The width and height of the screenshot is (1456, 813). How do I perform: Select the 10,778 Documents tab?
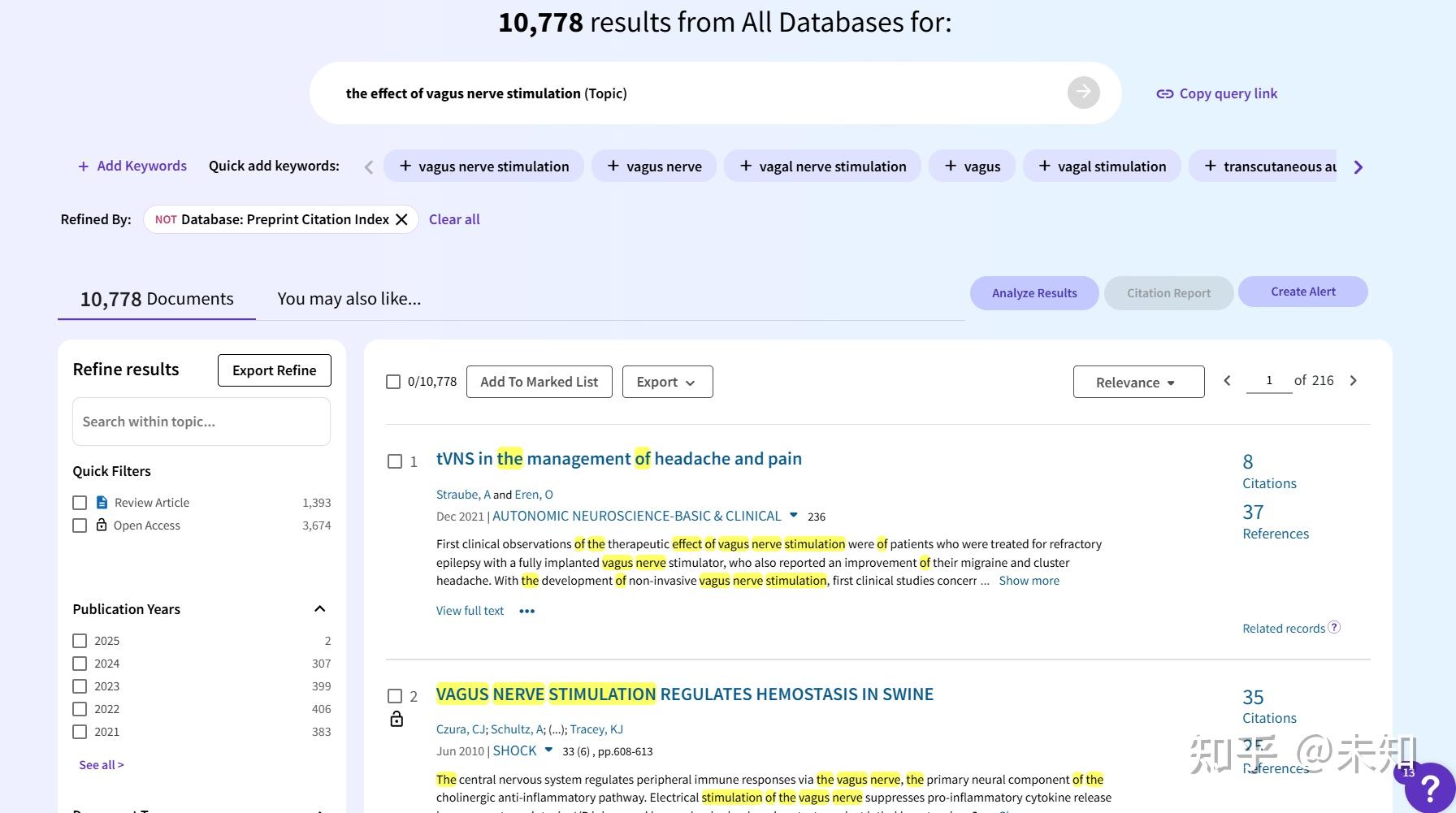pos(155,298)
